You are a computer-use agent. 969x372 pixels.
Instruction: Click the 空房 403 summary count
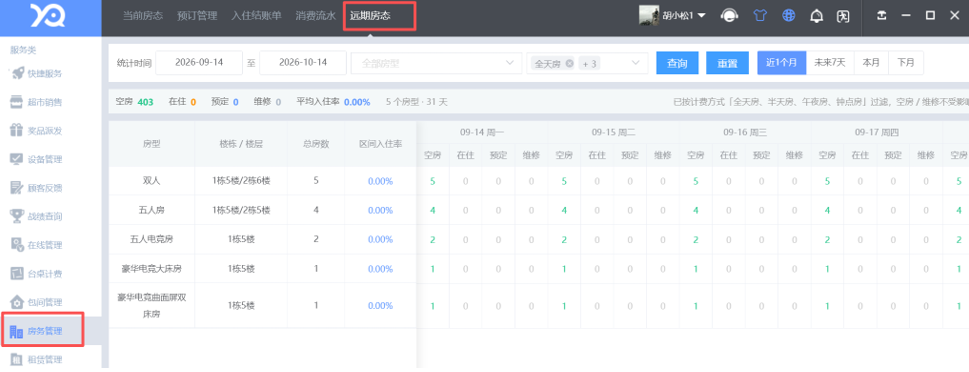click(x=135, y=102)
